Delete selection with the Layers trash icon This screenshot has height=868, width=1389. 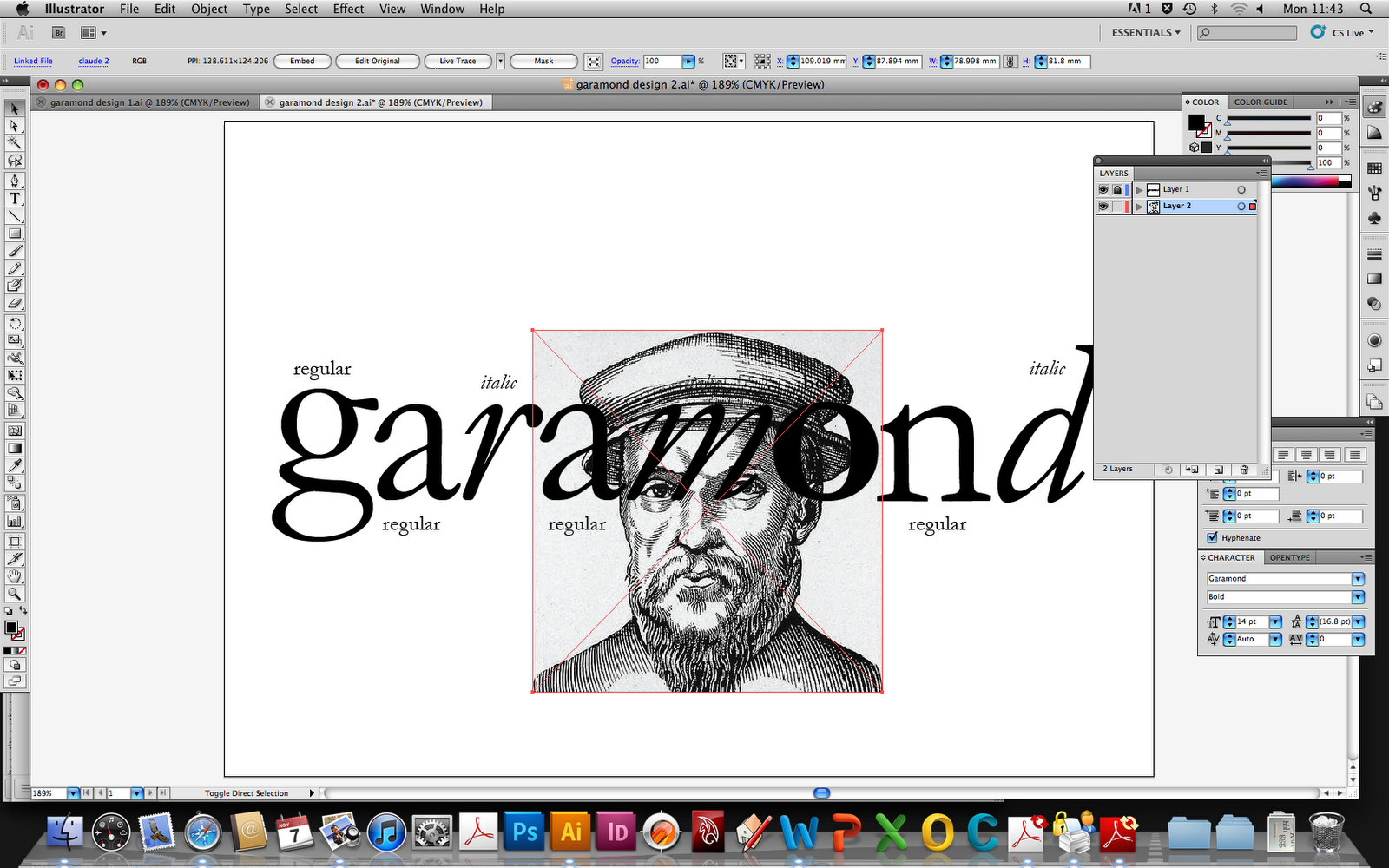coord(1244,469)
